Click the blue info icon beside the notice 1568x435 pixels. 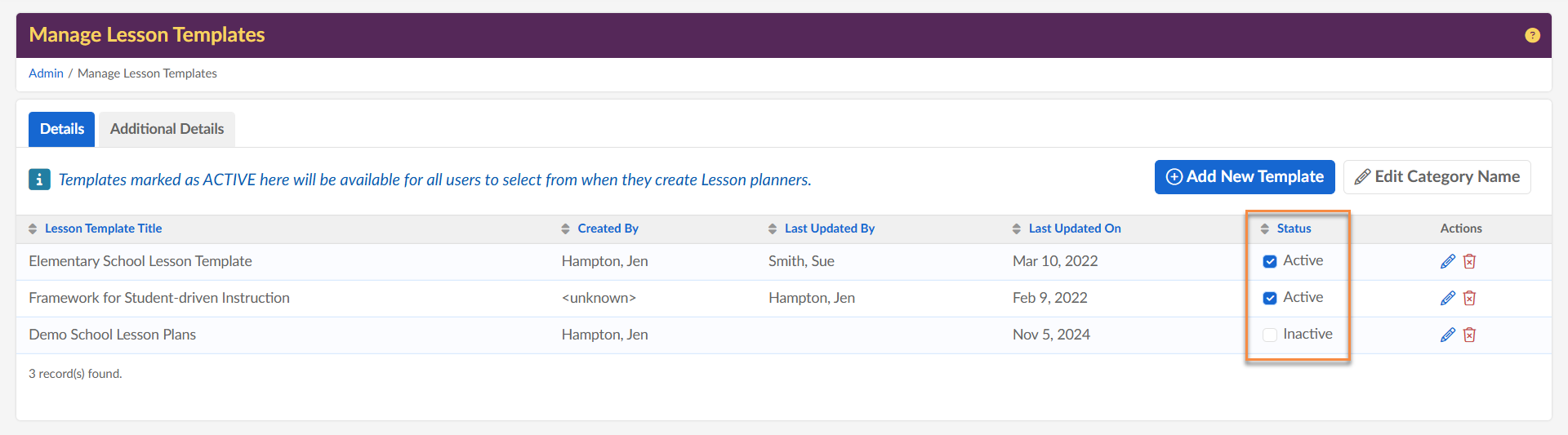(x=39, y=180)
